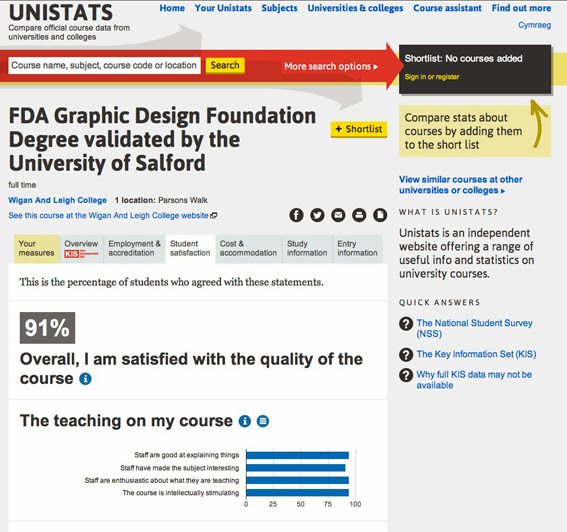The image size is (567, 532).
Task: Click 'Sign in or register' link
Action: click(432, 77)
